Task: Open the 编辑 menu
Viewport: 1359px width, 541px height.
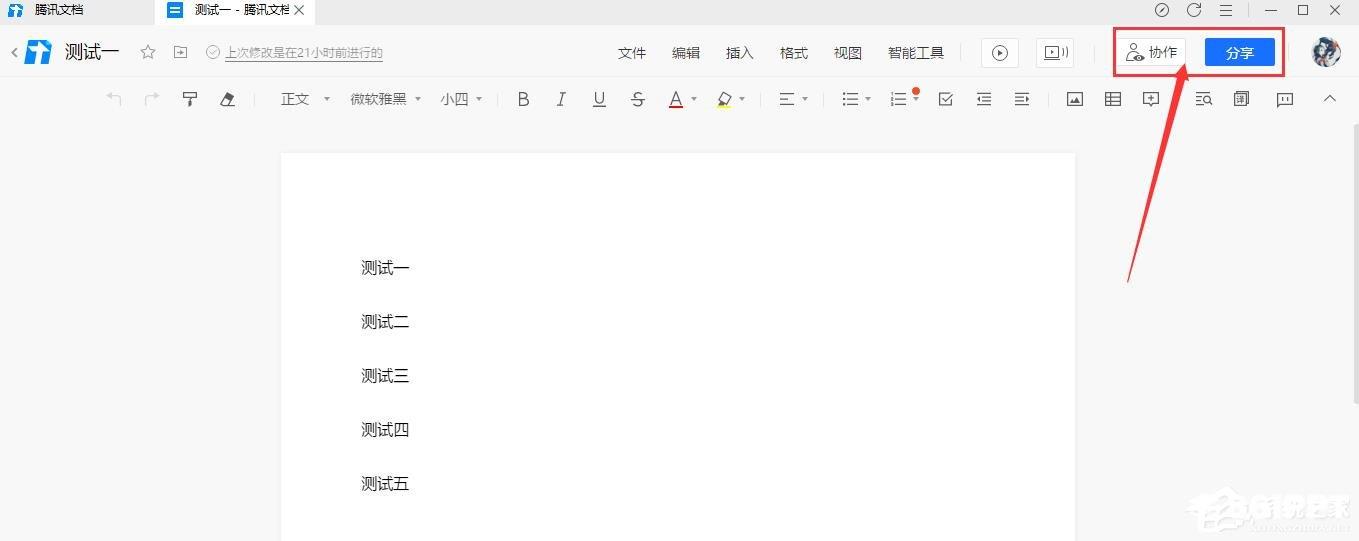Action: [686, 53]
